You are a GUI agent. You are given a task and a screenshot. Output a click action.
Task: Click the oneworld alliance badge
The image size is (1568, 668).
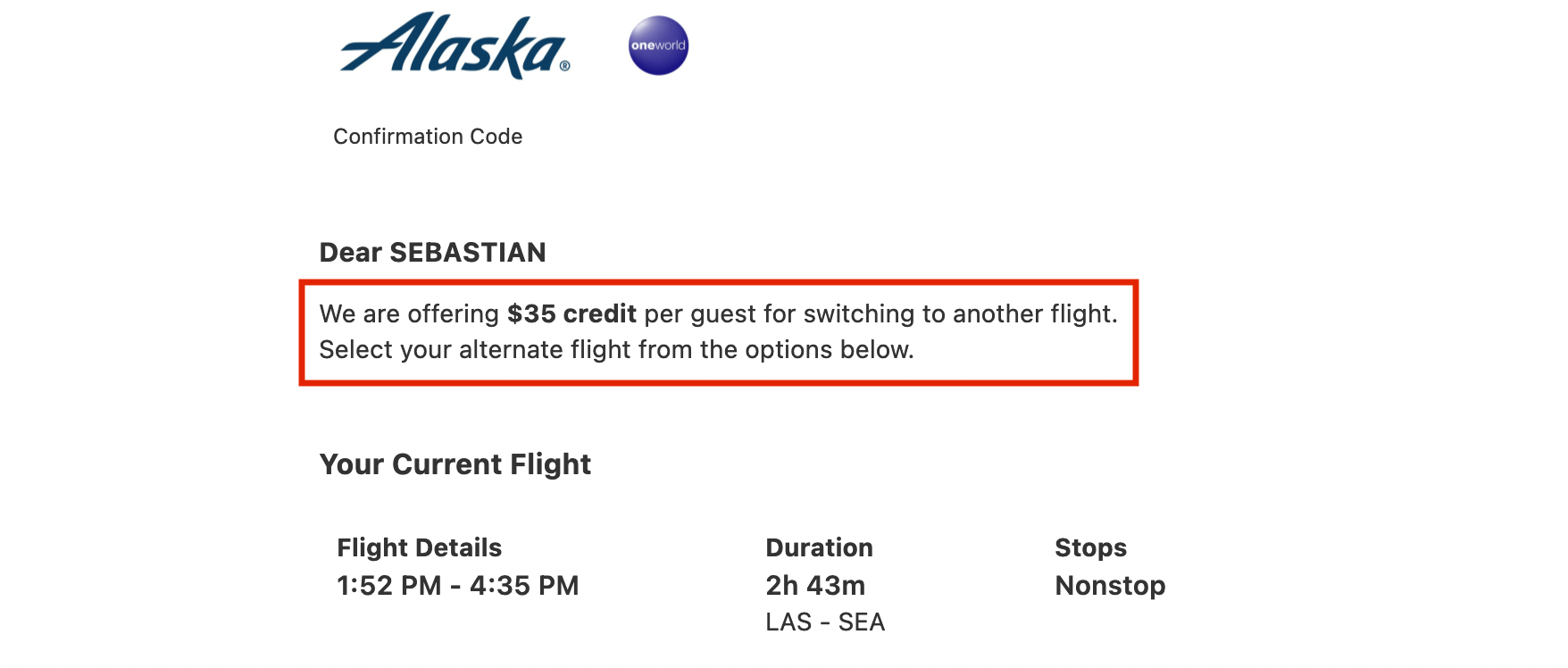[x=658, y=46]
